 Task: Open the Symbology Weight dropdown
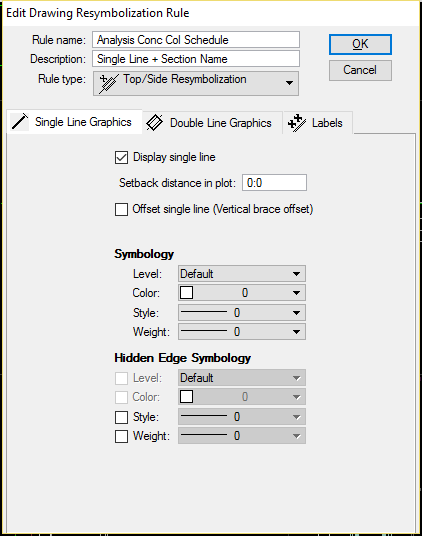(242, 332)
